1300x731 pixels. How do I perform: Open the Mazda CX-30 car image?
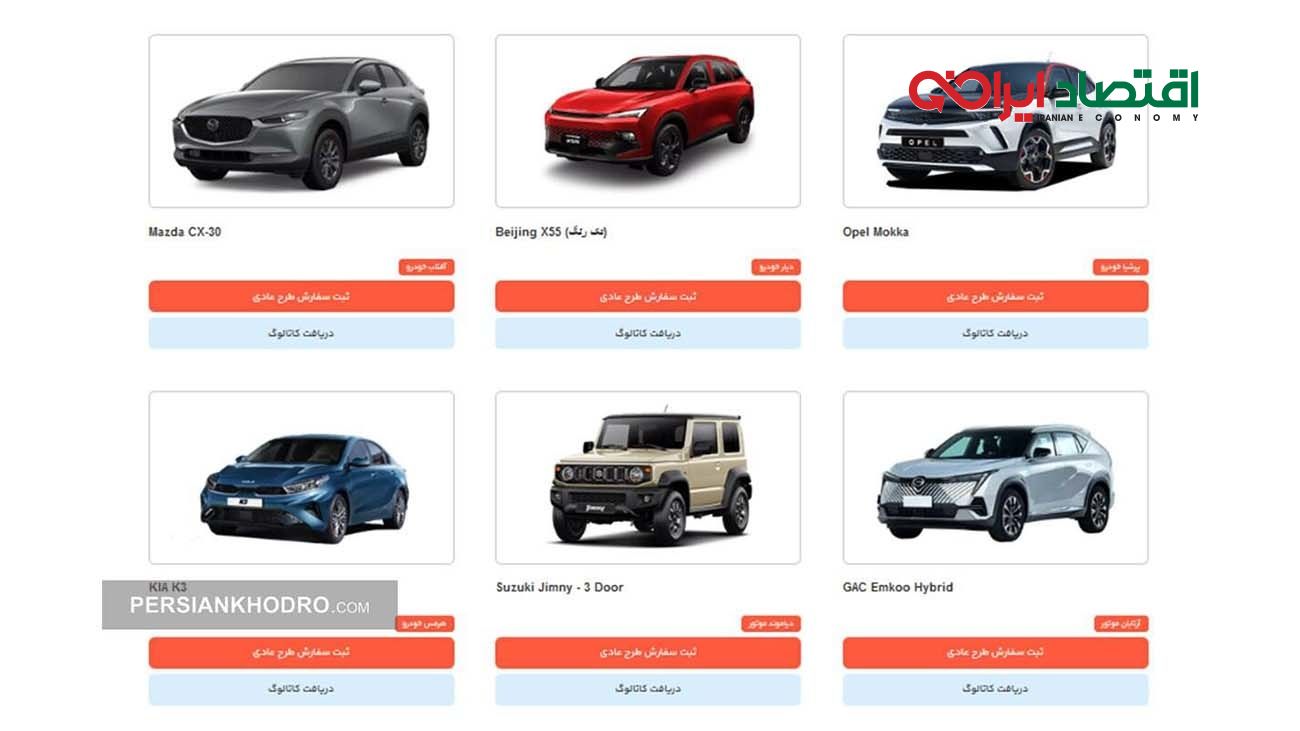pyautogui.click(x=301, y=121)
